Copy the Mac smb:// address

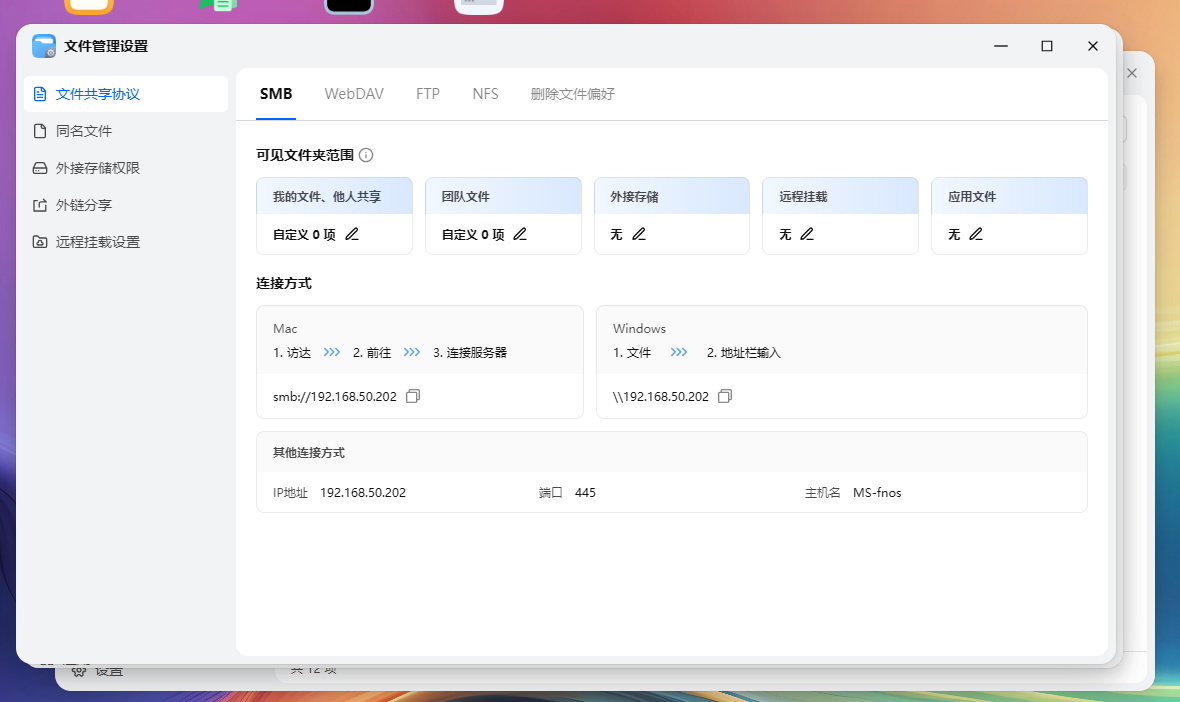pos(413,397)
